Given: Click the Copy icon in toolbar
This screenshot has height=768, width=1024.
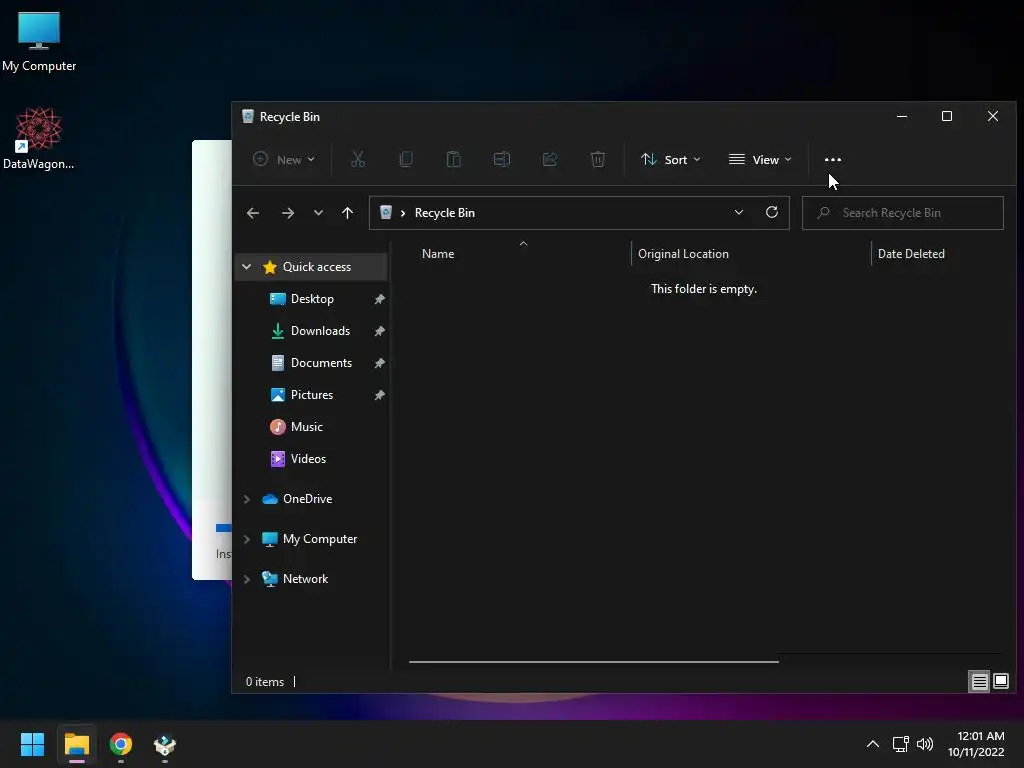Looking at the screenshot, I should 406,159.
